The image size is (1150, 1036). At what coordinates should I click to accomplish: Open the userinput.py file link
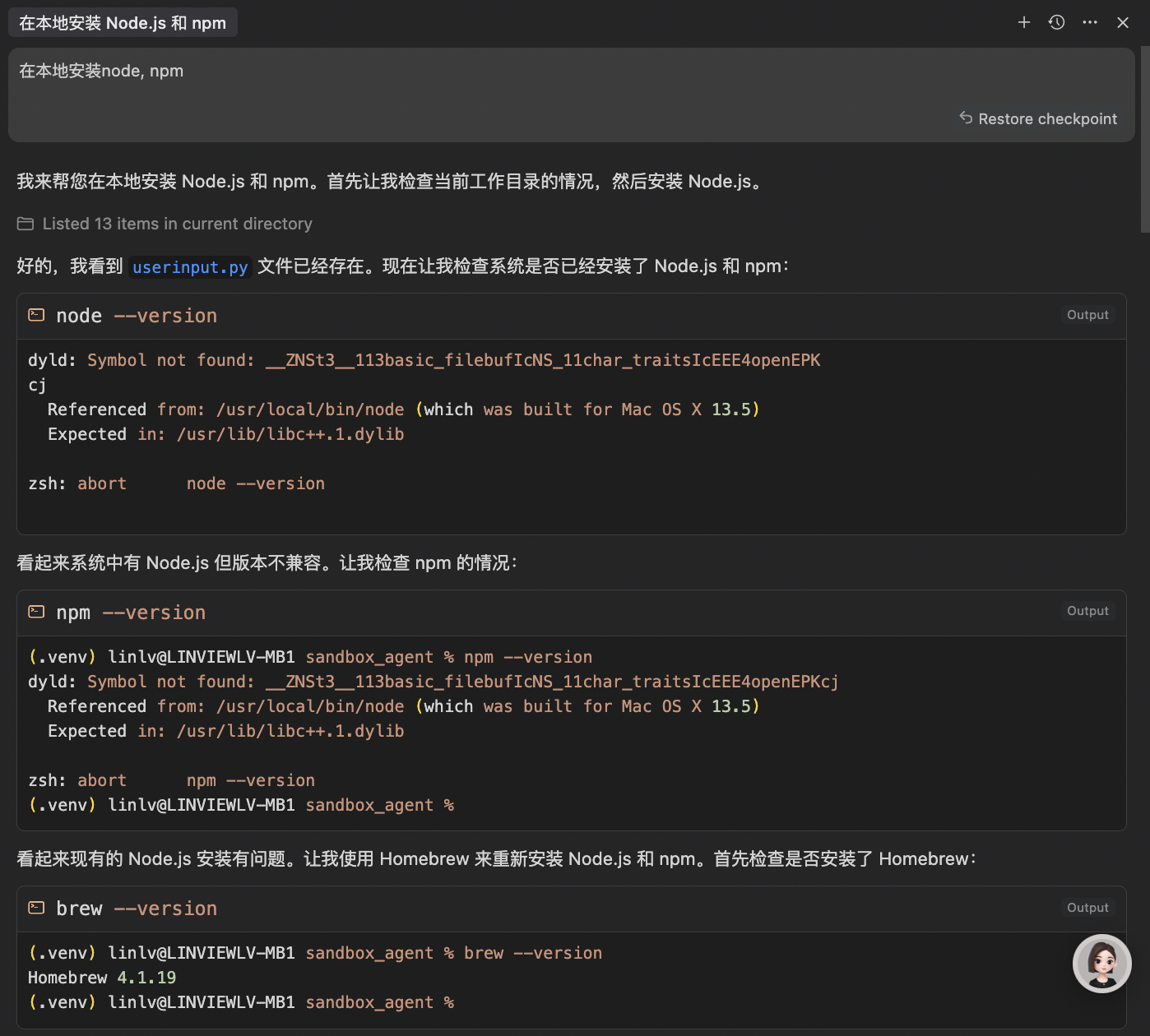[x=190, y=267]
